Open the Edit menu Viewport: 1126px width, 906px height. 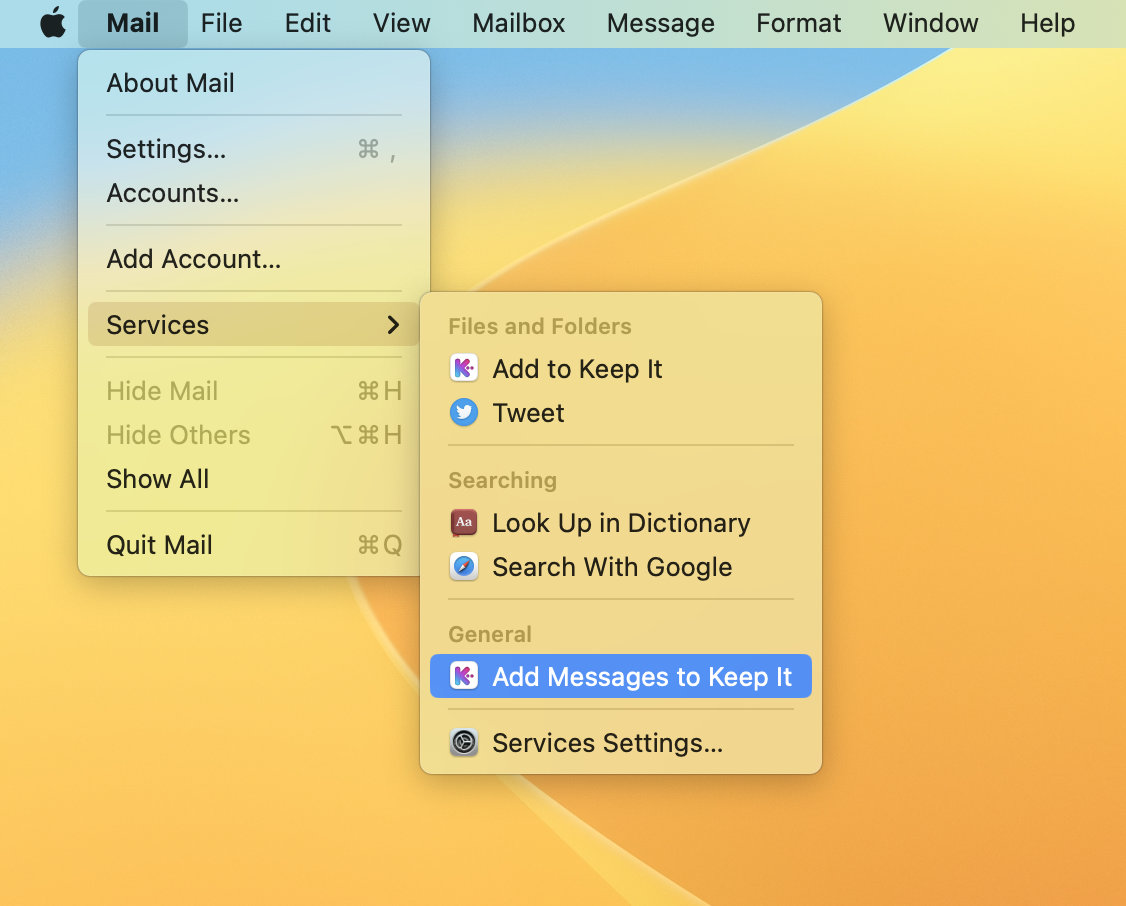click(x=307, y=23)
